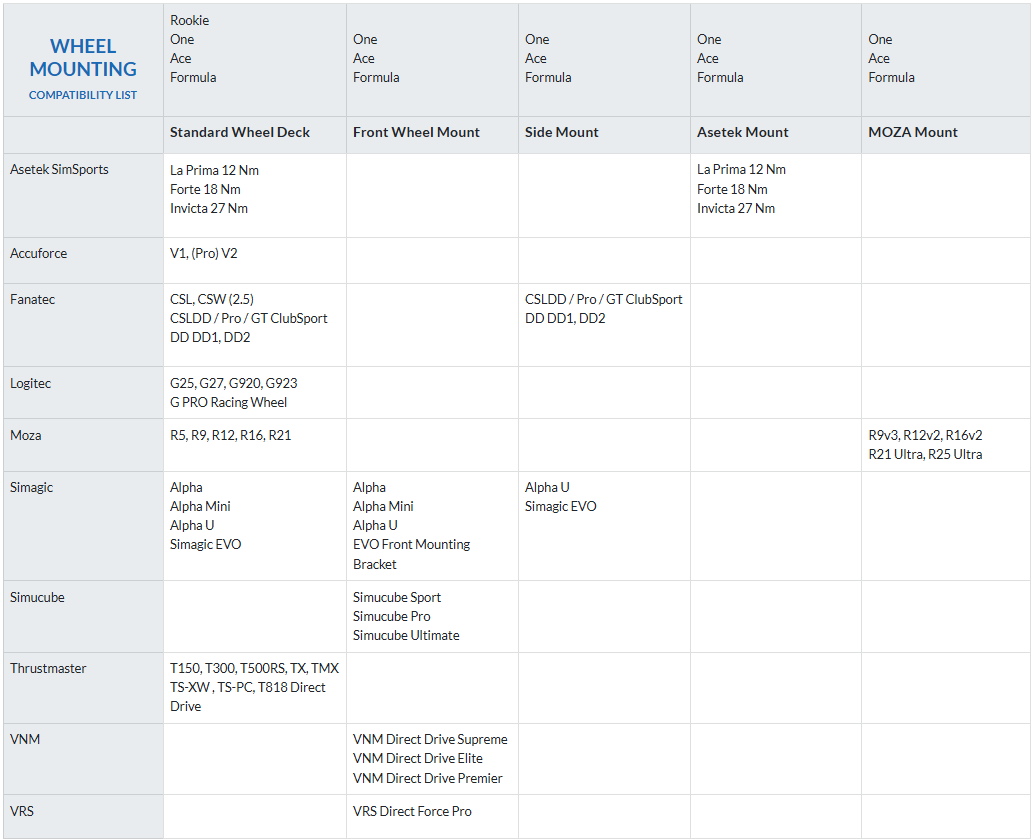This screenshot has width=1033, height=840.
Task: Click the VNM row label
Action: (x=25, y=739)
